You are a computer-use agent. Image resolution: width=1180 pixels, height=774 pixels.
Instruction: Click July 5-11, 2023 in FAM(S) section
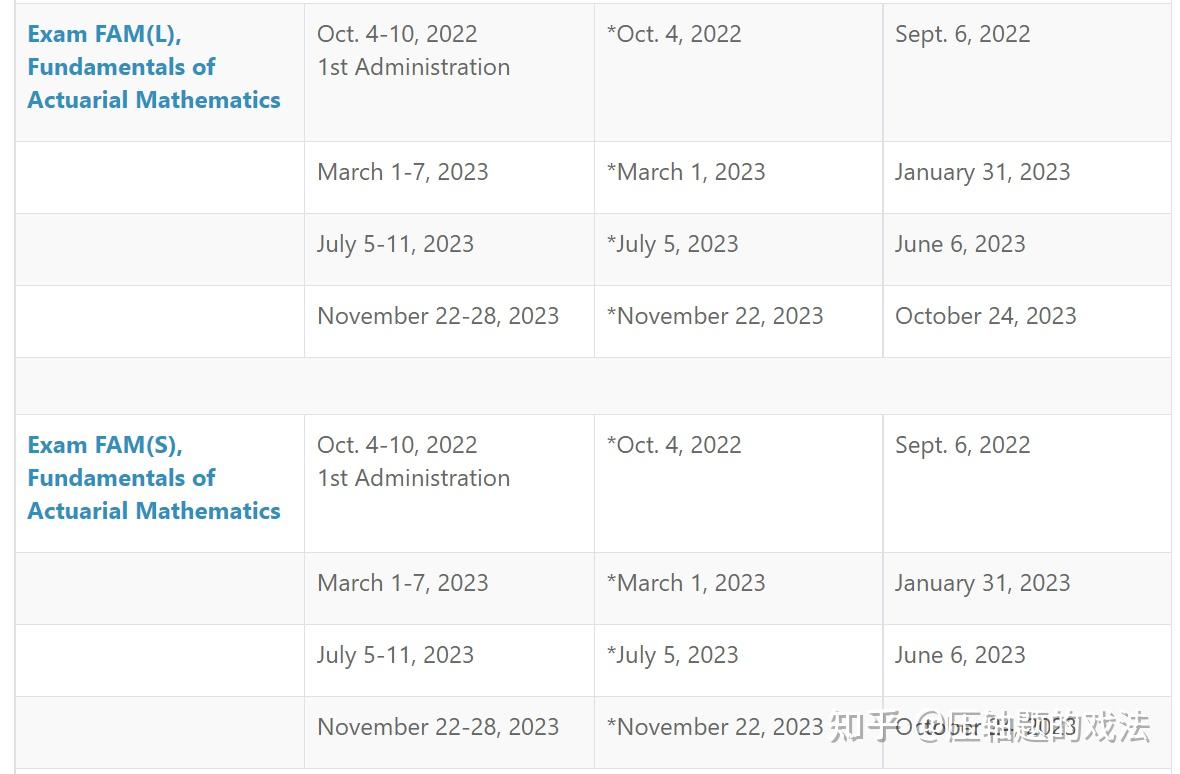(395, 655)
